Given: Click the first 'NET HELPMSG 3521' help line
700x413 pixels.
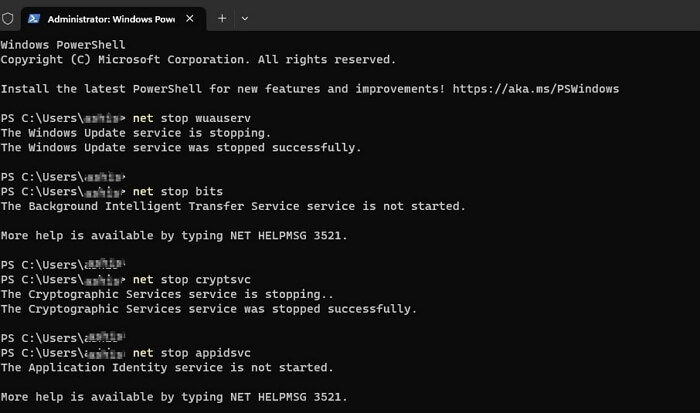Looking at the screenshot, I should 173,235.
